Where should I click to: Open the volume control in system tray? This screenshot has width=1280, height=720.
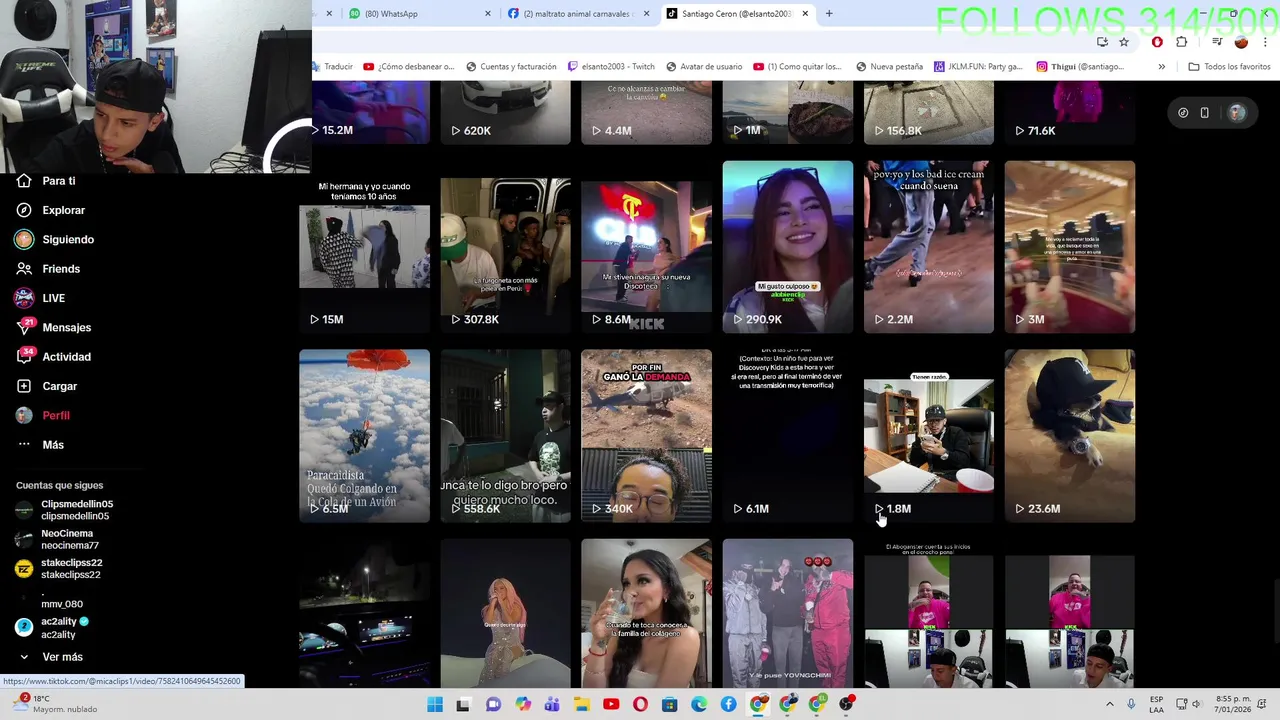pos(1197,704)
